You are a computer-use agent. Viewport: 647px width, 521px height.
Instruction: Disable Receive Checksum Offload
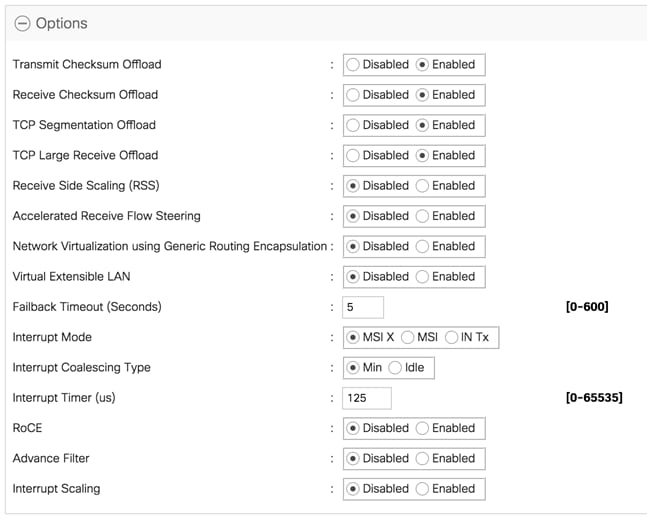coord(353,95)
